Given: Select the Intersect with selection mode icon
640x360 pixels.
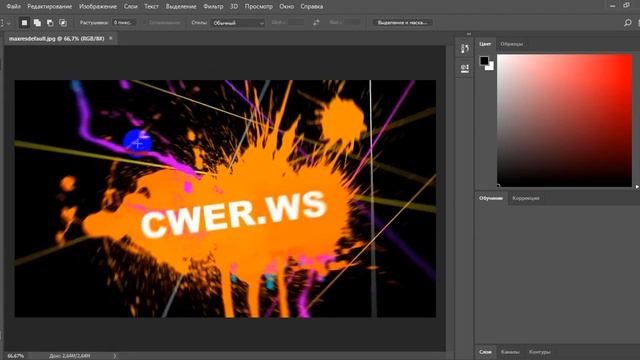Looking at the screenshot, I should [62, 23].
